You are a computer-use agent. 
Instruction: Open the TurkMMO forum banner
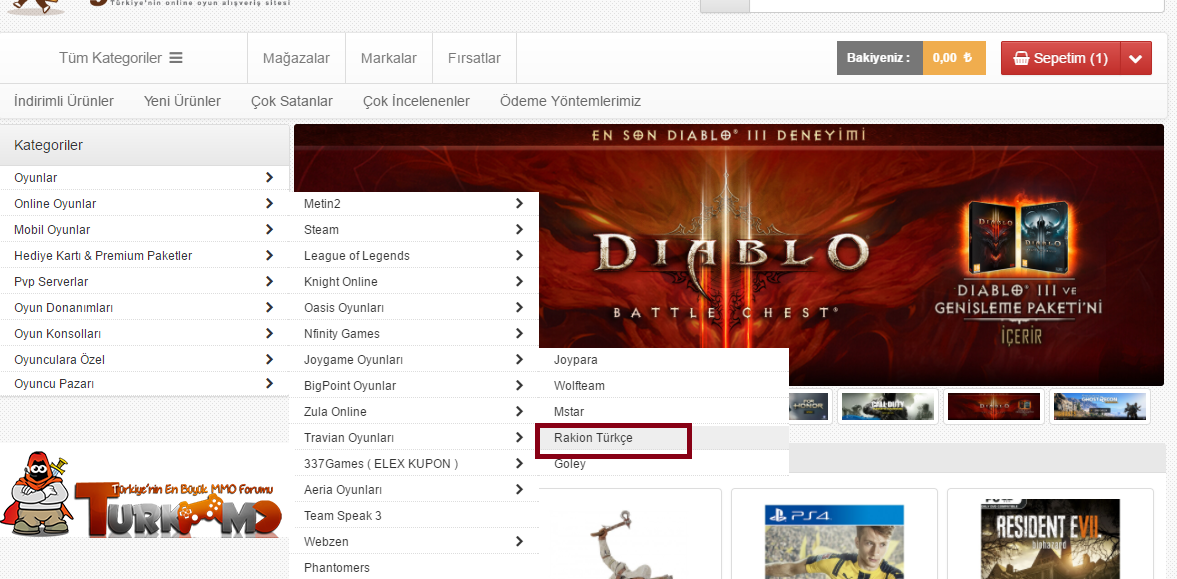click(x=143, y=494)
